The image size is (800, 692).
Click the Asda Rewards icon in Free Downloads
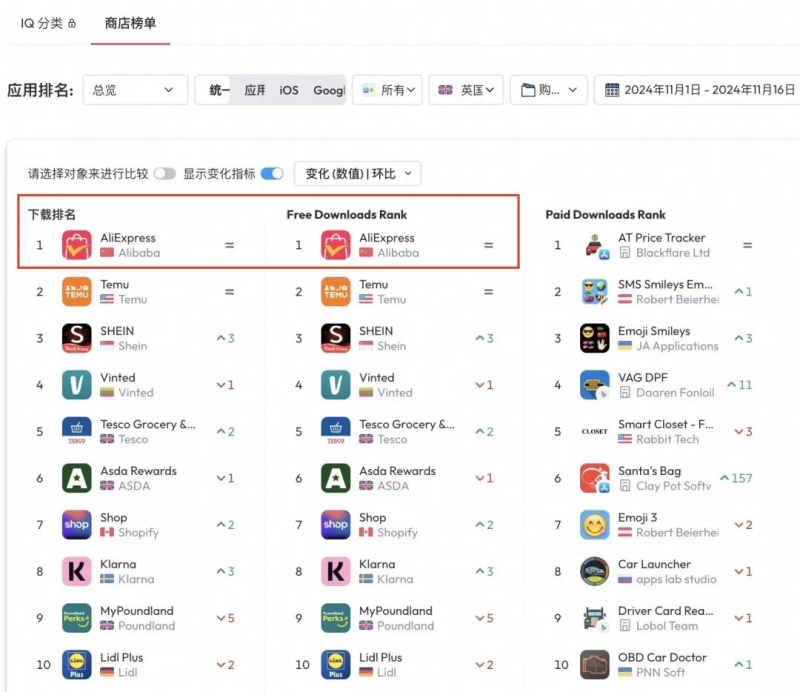[336, 478]
